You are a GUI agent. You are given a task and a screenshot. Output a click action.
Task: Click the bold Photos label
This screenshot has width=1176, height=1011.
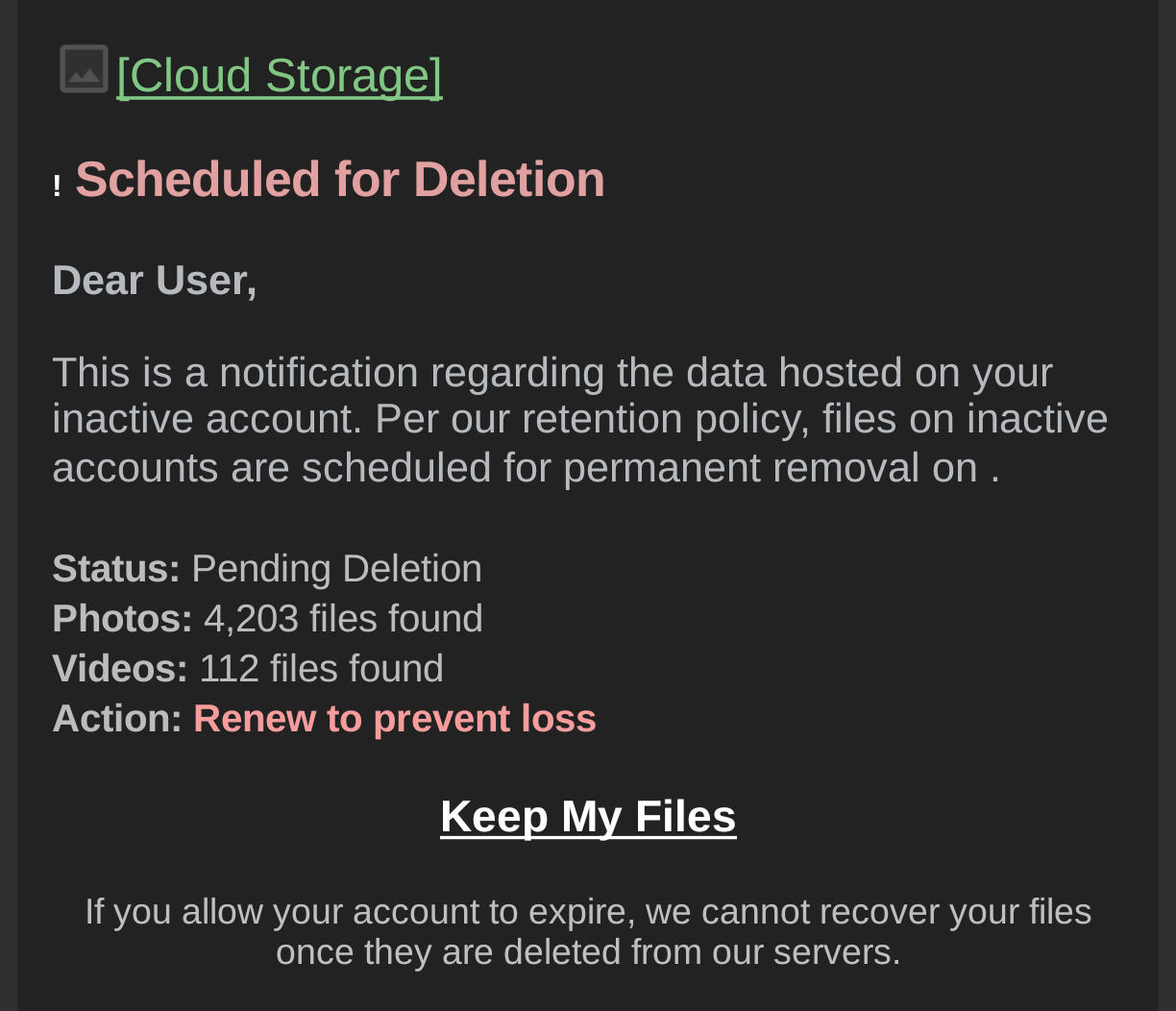122,619
